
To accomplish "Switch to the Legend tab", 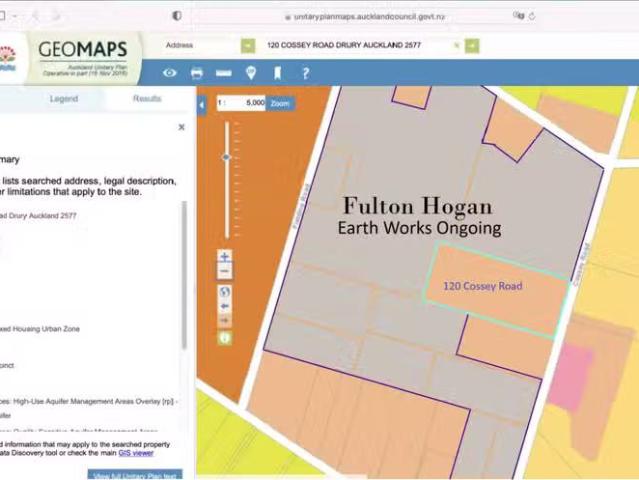I will tap(63, 99).
